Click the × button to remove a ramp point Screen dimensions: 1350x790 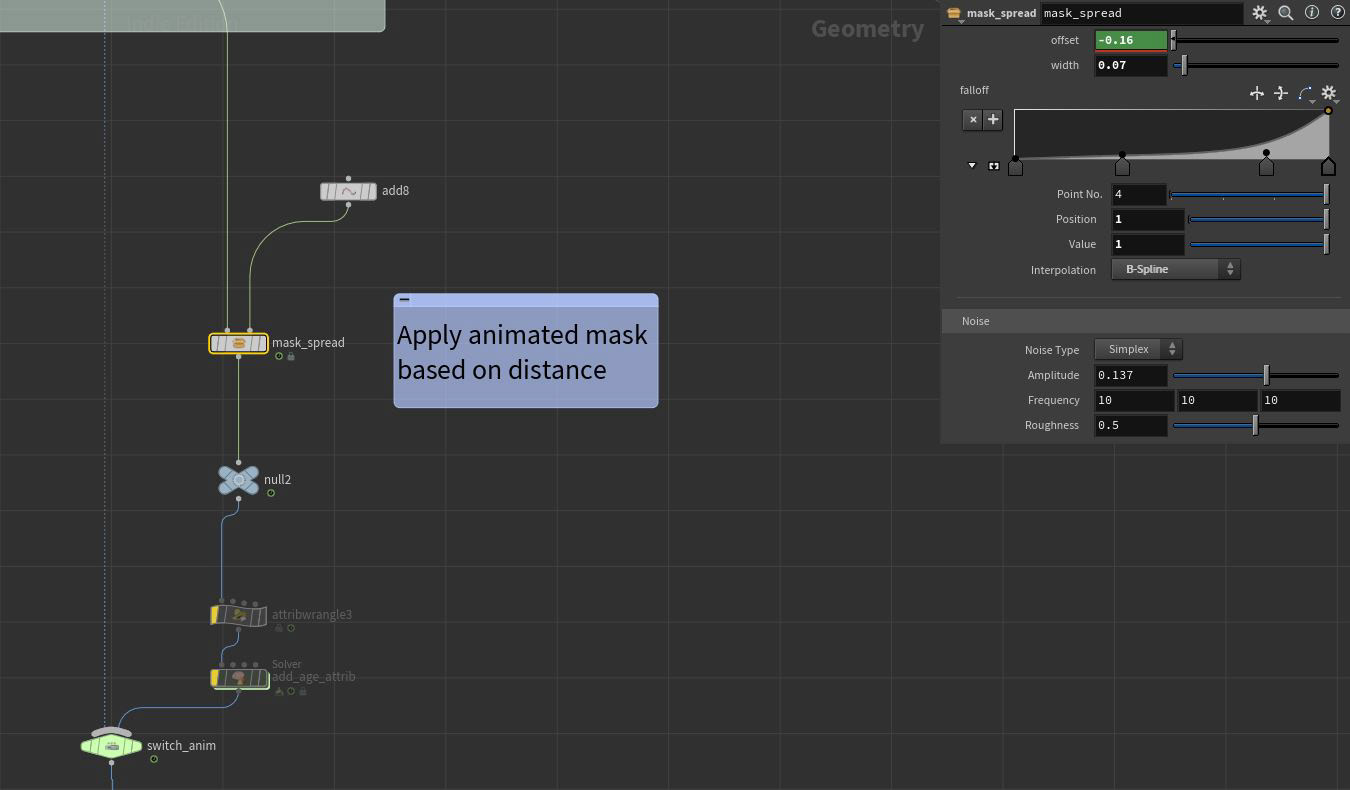[972, 119]
